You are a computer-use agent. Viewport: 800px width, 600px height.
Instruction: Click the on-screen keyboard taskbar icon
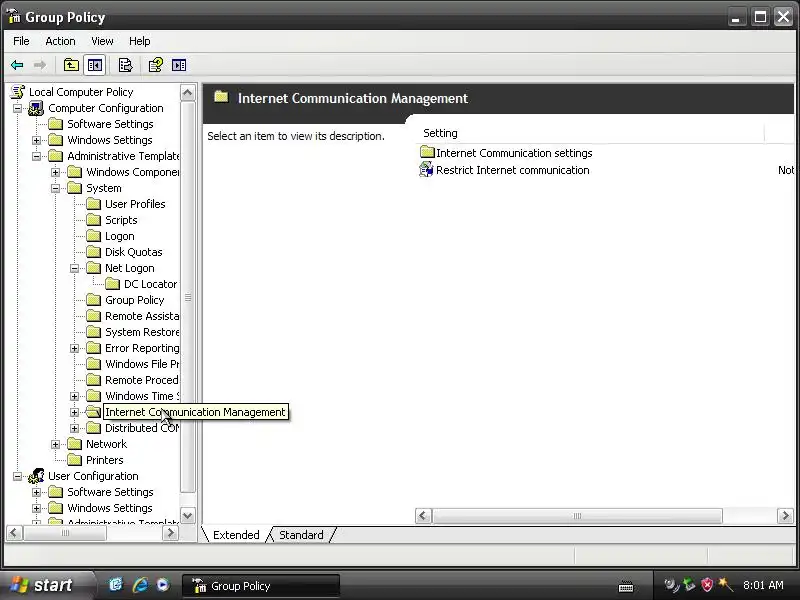click(626, 587)
